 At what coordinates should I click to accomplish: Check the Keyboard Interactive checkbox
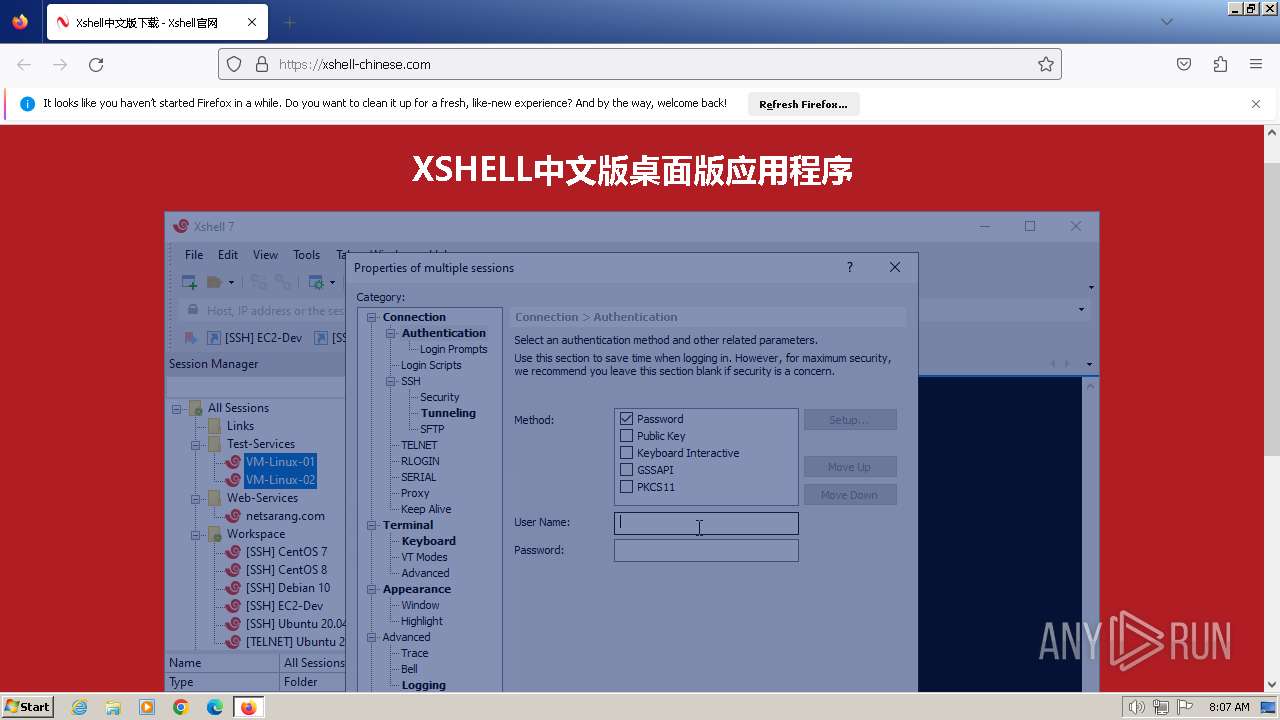(627, 453)
